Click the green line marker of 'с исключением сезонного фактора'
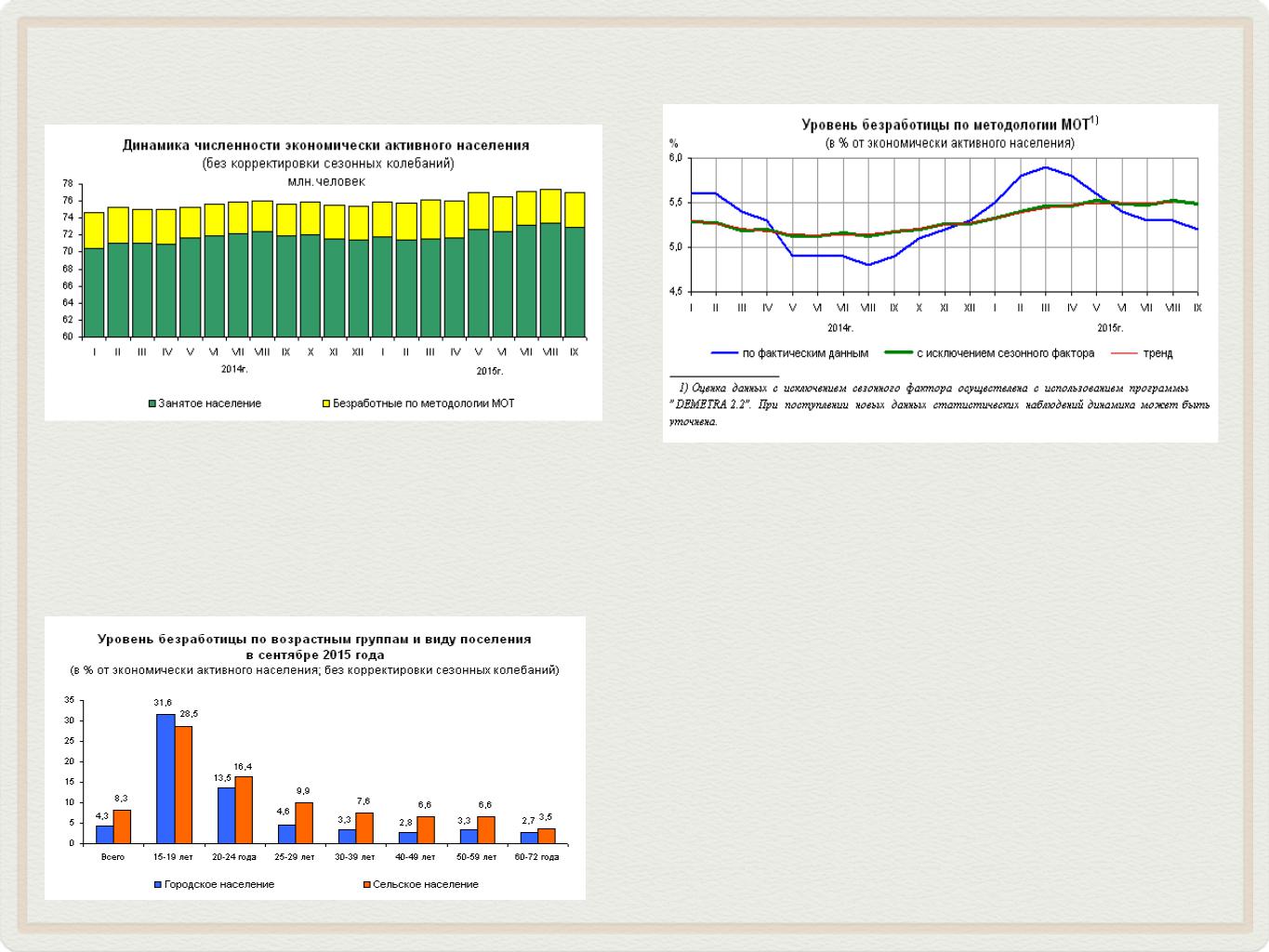This screenshot has width=1269, height=952. point(899,353)
